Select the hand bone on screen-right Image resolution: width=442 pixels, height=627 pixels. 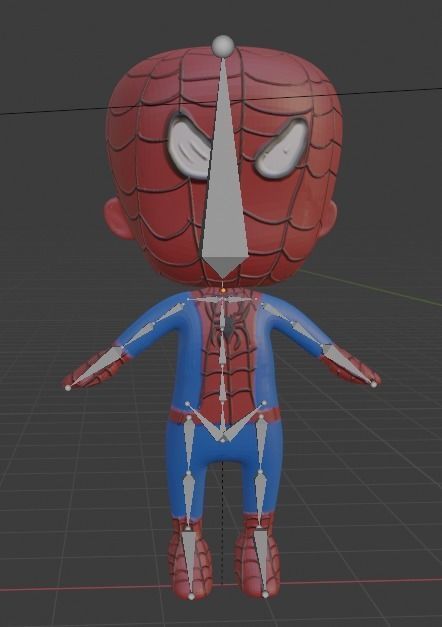[348, 364]
